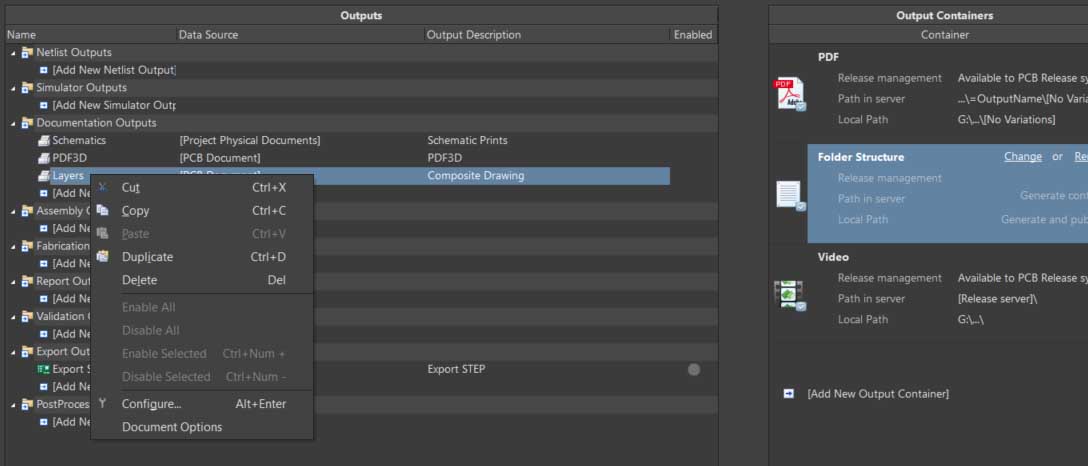Click the PDF container icon
Viewport: 1088px width, 466px height.
790,94
